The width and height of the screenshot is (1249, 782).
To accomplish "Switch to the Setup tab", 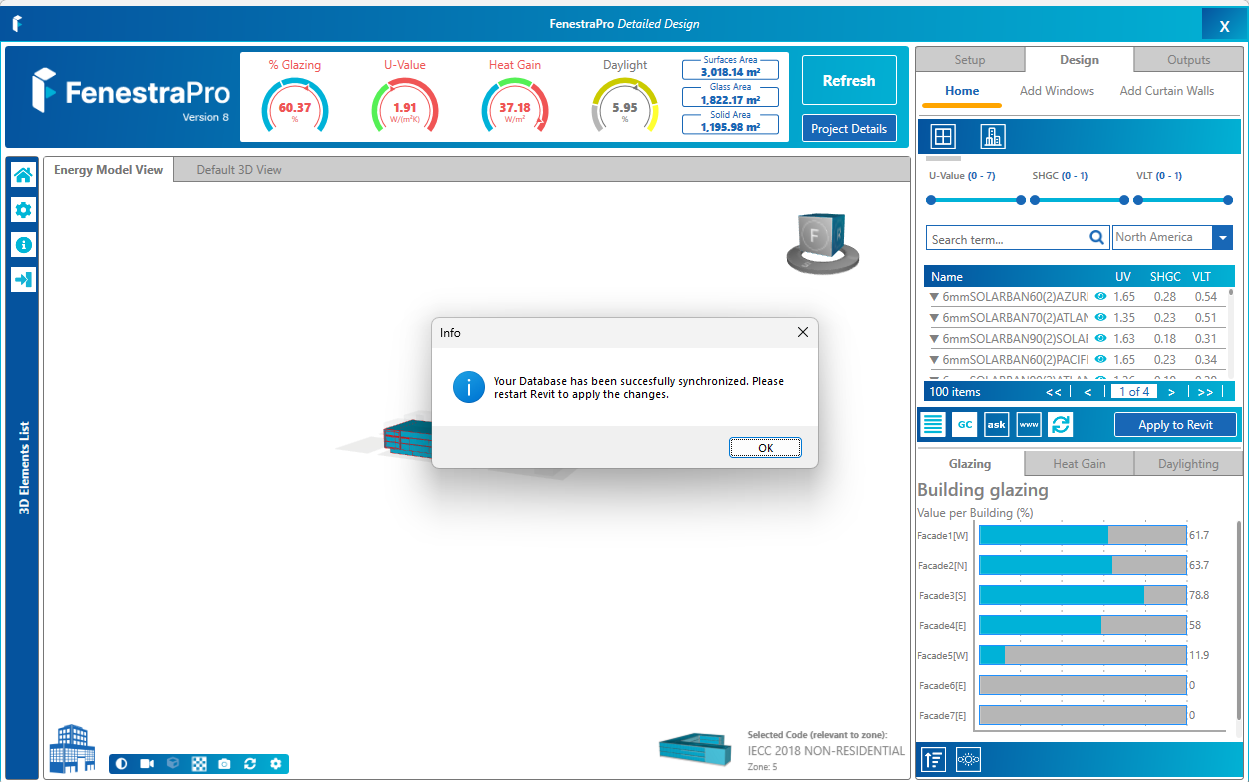I will coord(970,60).
